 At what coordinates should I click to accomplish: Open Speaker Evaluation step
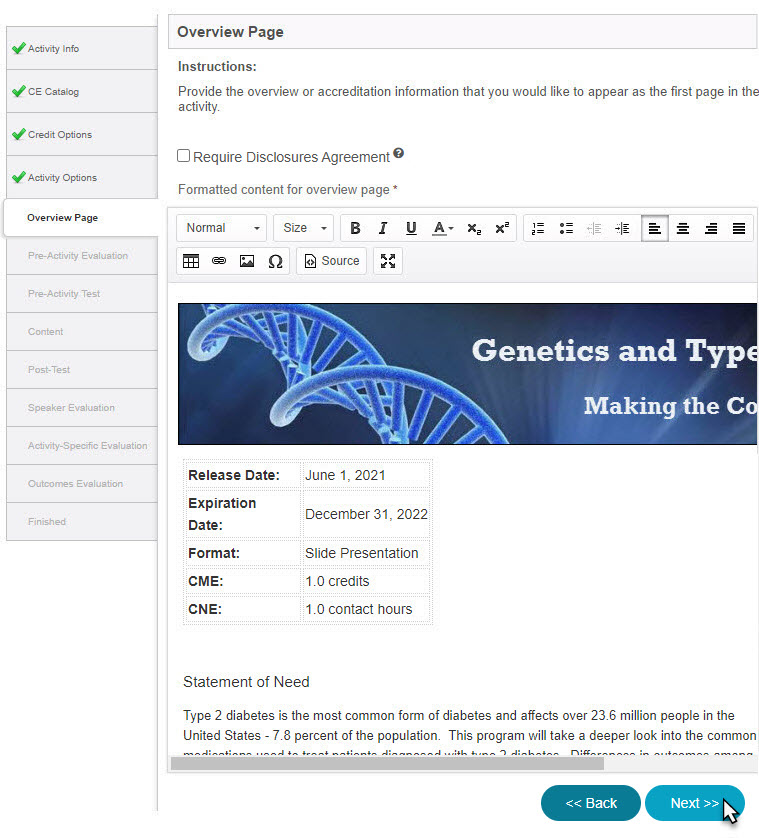[82, 408]
